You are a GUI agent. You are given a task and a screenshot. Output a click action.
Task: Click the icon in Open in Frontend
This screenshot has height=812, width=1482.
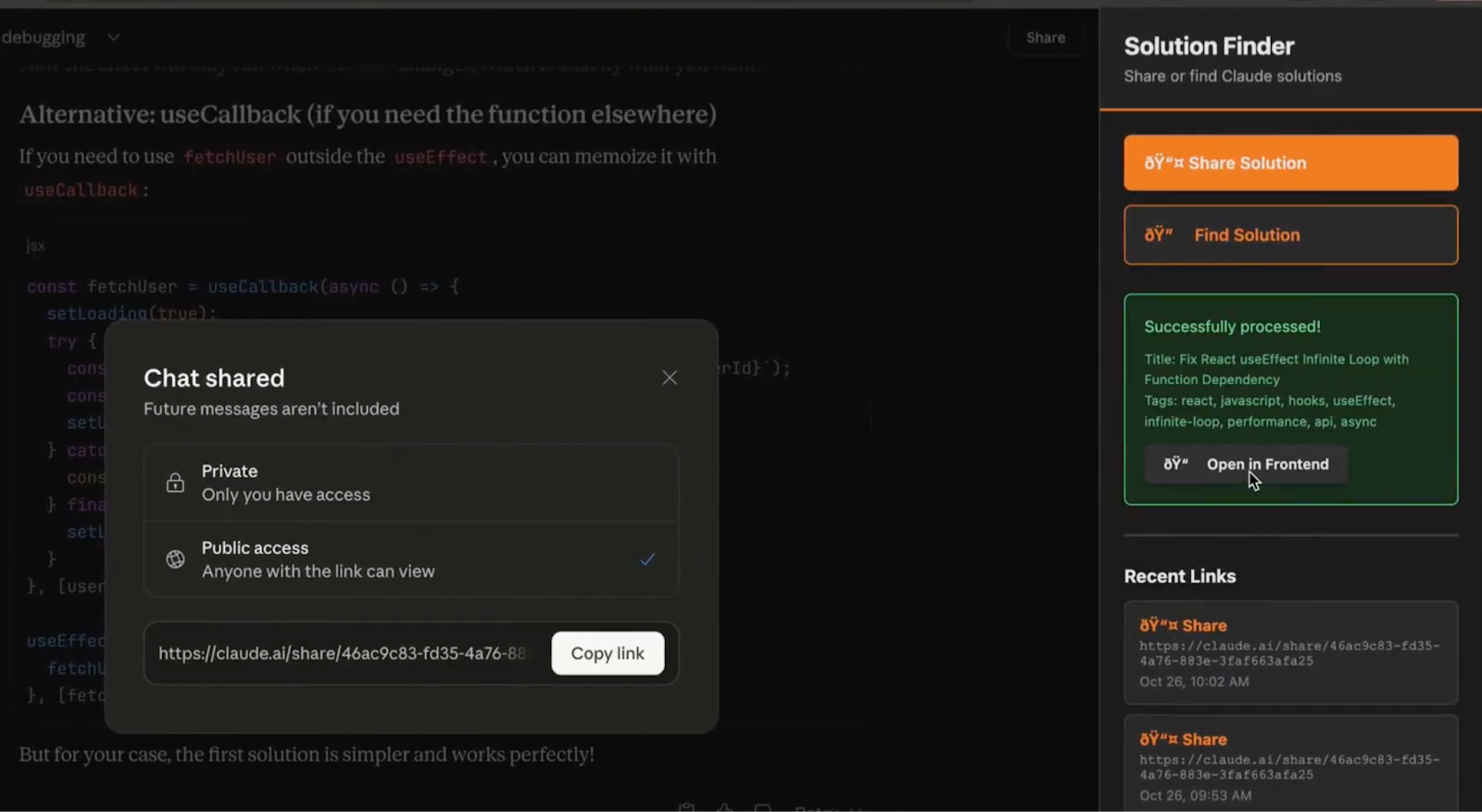click(x=1175, y=464)
